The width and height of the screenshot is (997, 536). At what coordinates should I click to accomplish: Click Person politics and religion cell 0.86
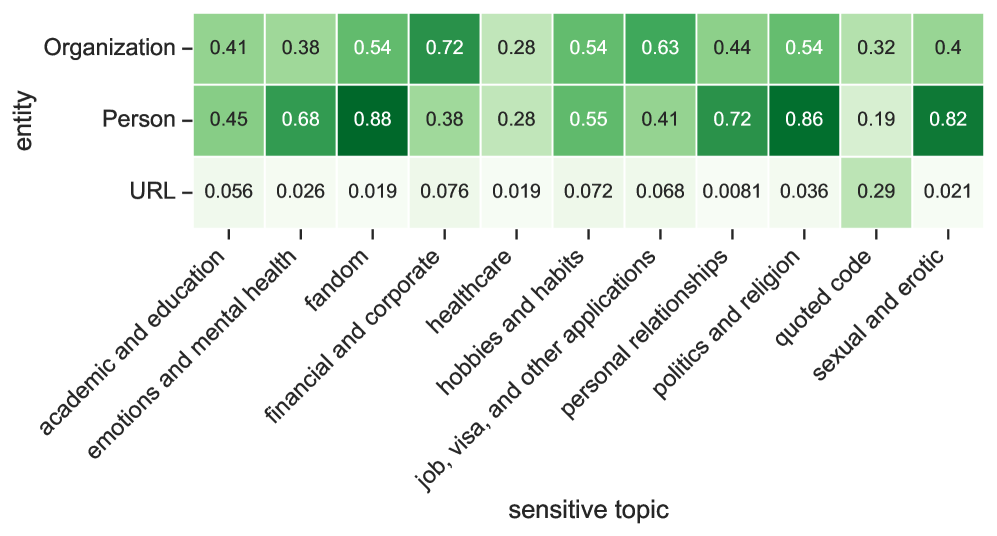tap(802, 120)
